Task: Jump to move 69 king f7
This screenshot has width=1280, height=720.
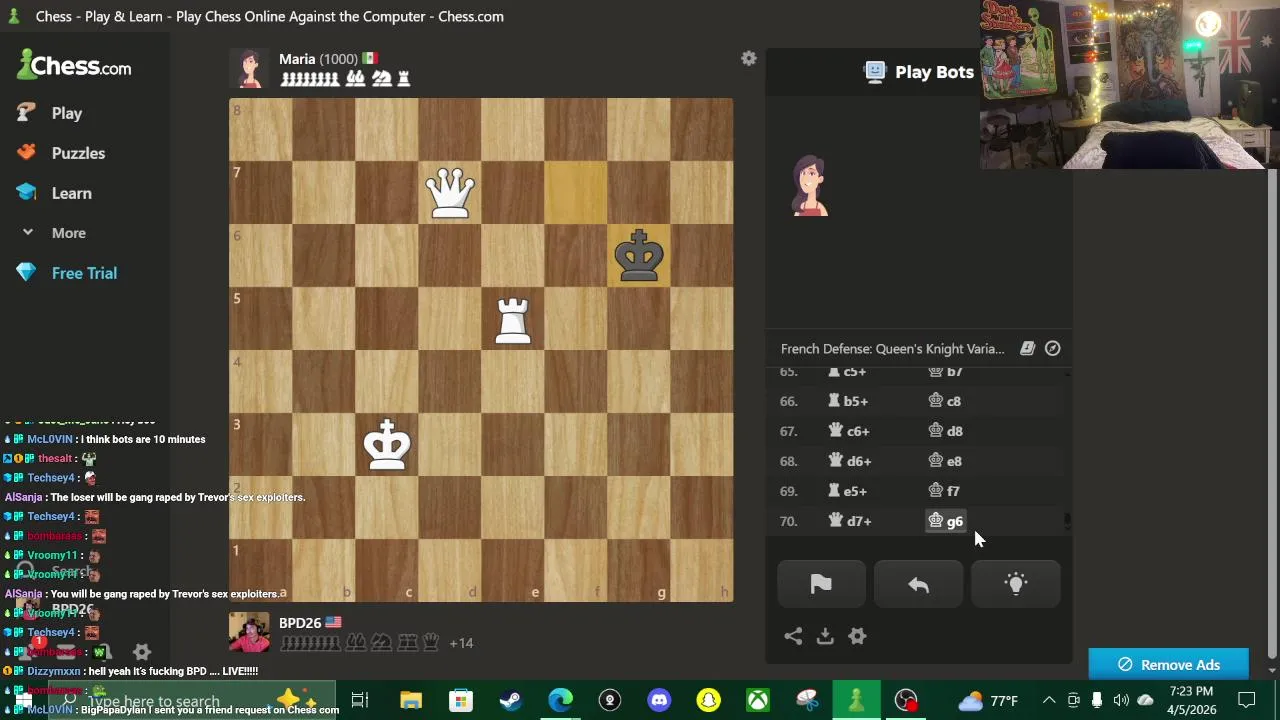Action: (944, 491)
